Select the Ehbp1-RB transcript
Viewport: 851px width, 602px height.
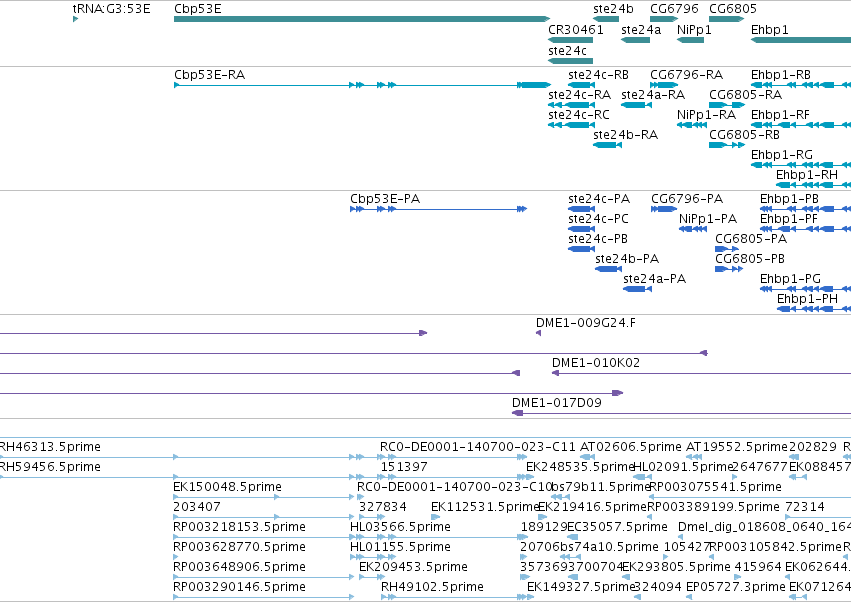coord(801,85)
